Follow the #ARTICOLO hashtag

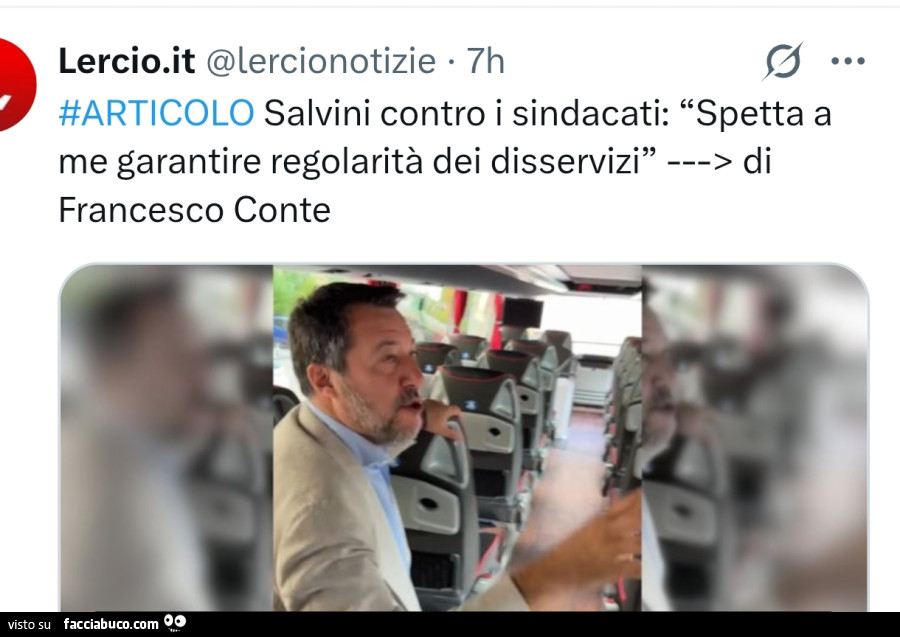pyautogui.click(x=156, y=112)
